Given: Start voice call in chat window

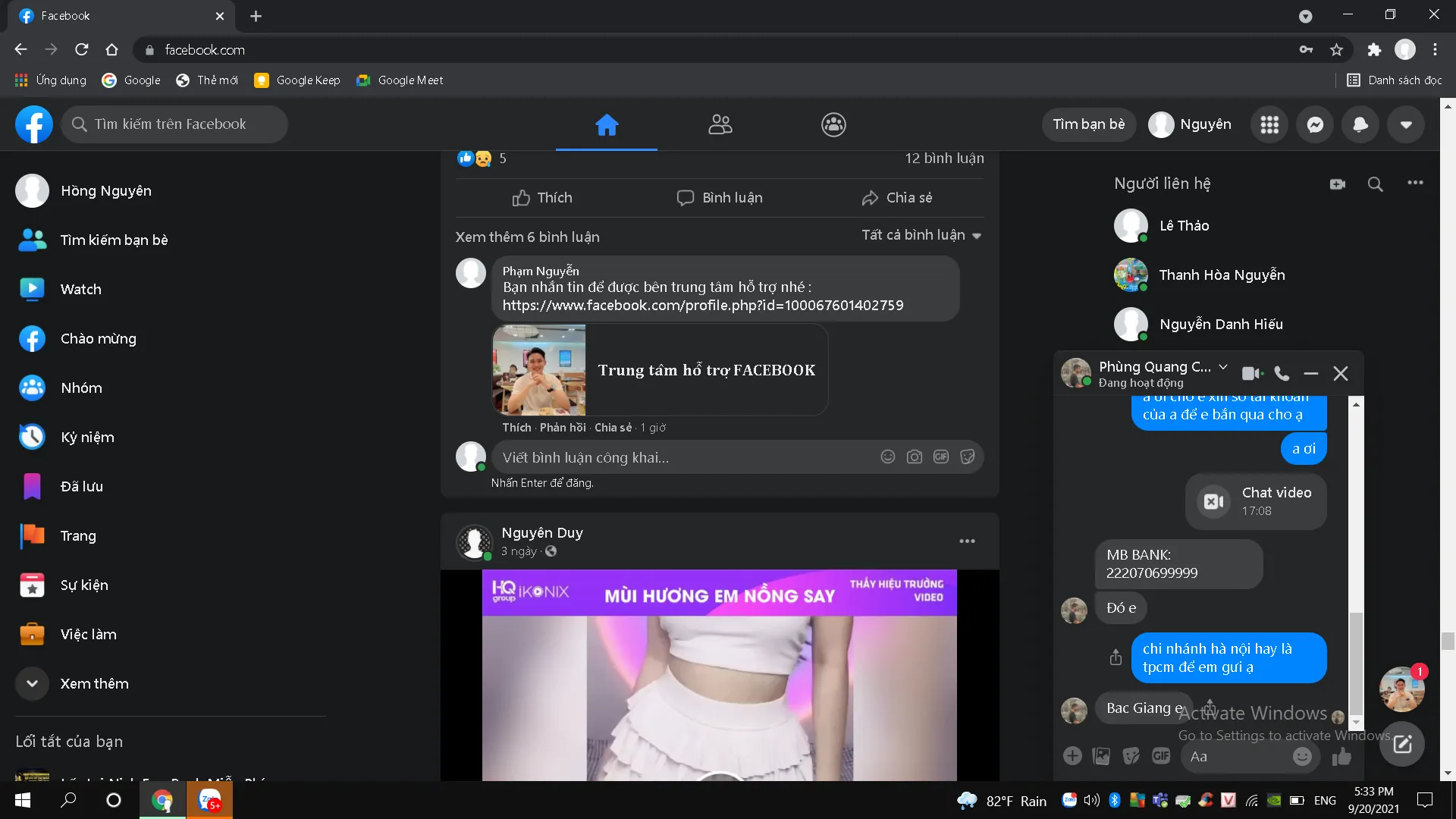Looking at the screenshot, I should point(1282,373).
